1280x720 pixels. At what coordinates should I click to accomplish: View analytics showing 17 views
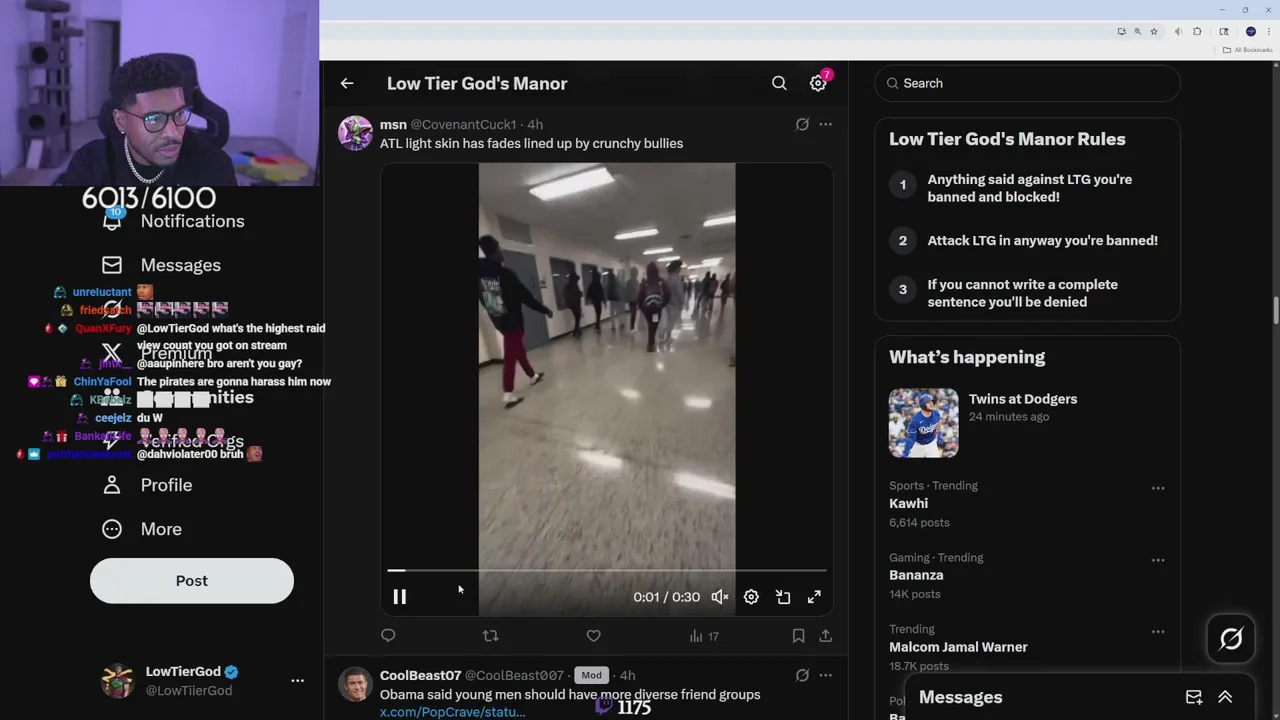[x=704, y=636]
